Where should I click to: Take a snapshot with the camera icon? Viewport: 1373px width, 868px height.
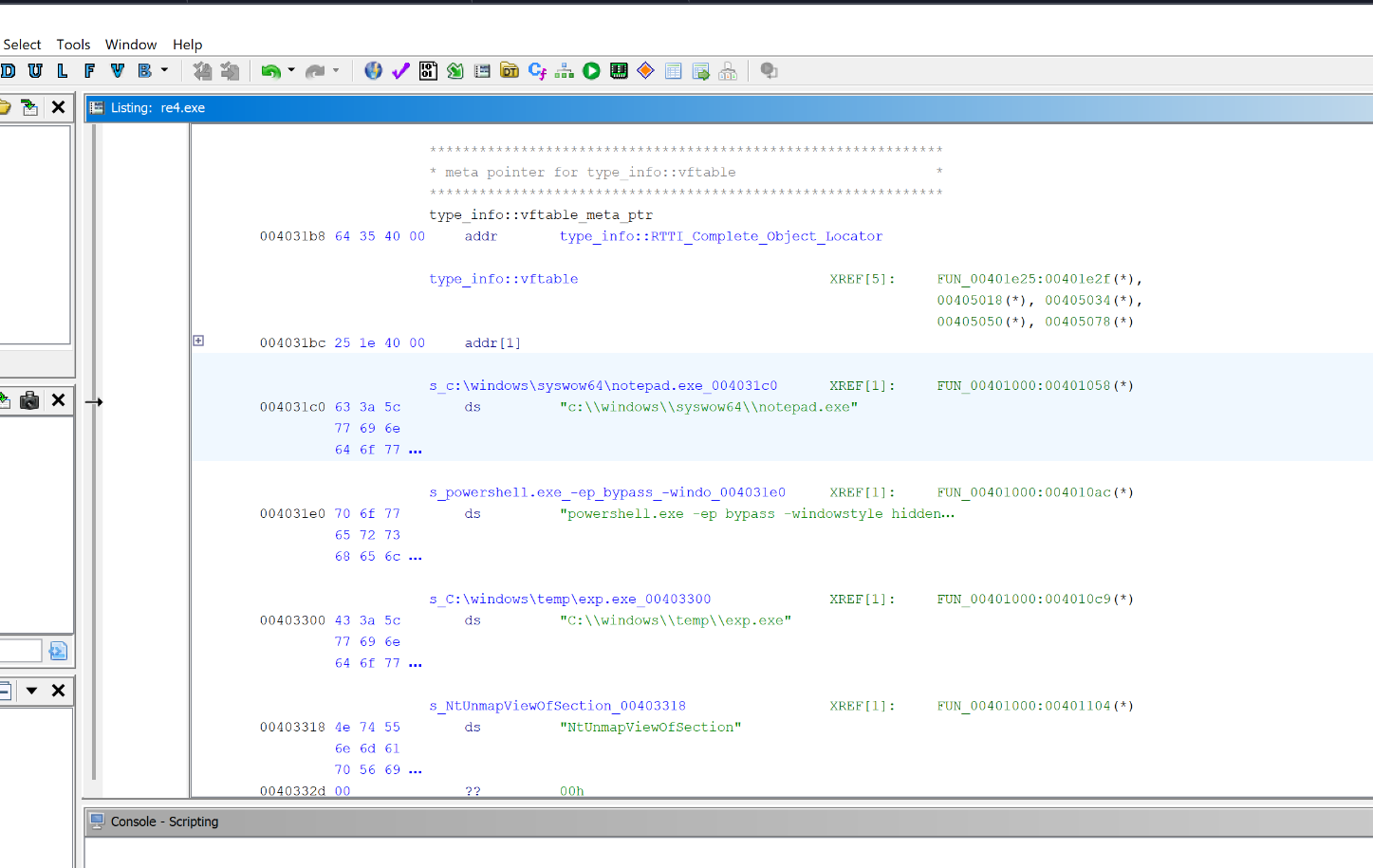pos(29,400)
